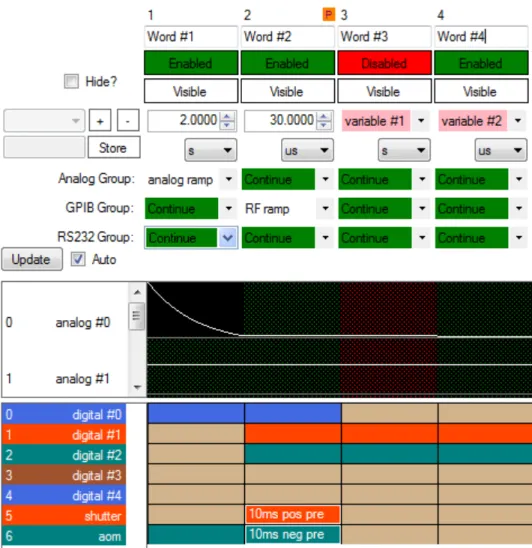Image resolution: width=532 pixels, height=548 pixels.
Task: Open Word #2 RS232 Group Continue dropdown
Action: coord(325,238)
